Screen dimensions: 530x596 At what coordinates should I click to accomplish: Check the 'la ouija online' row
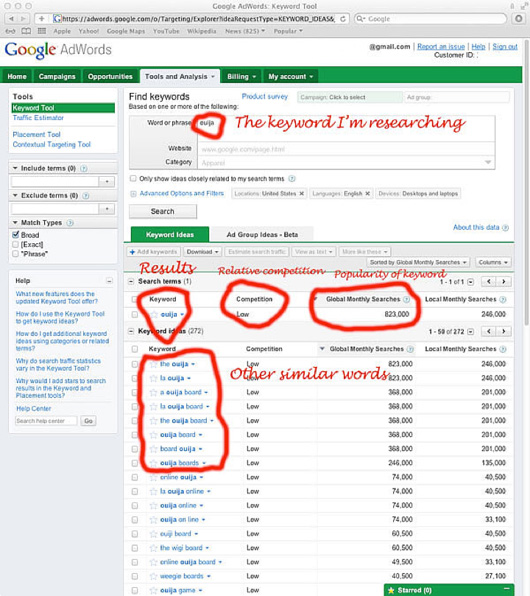pos(135,491)
